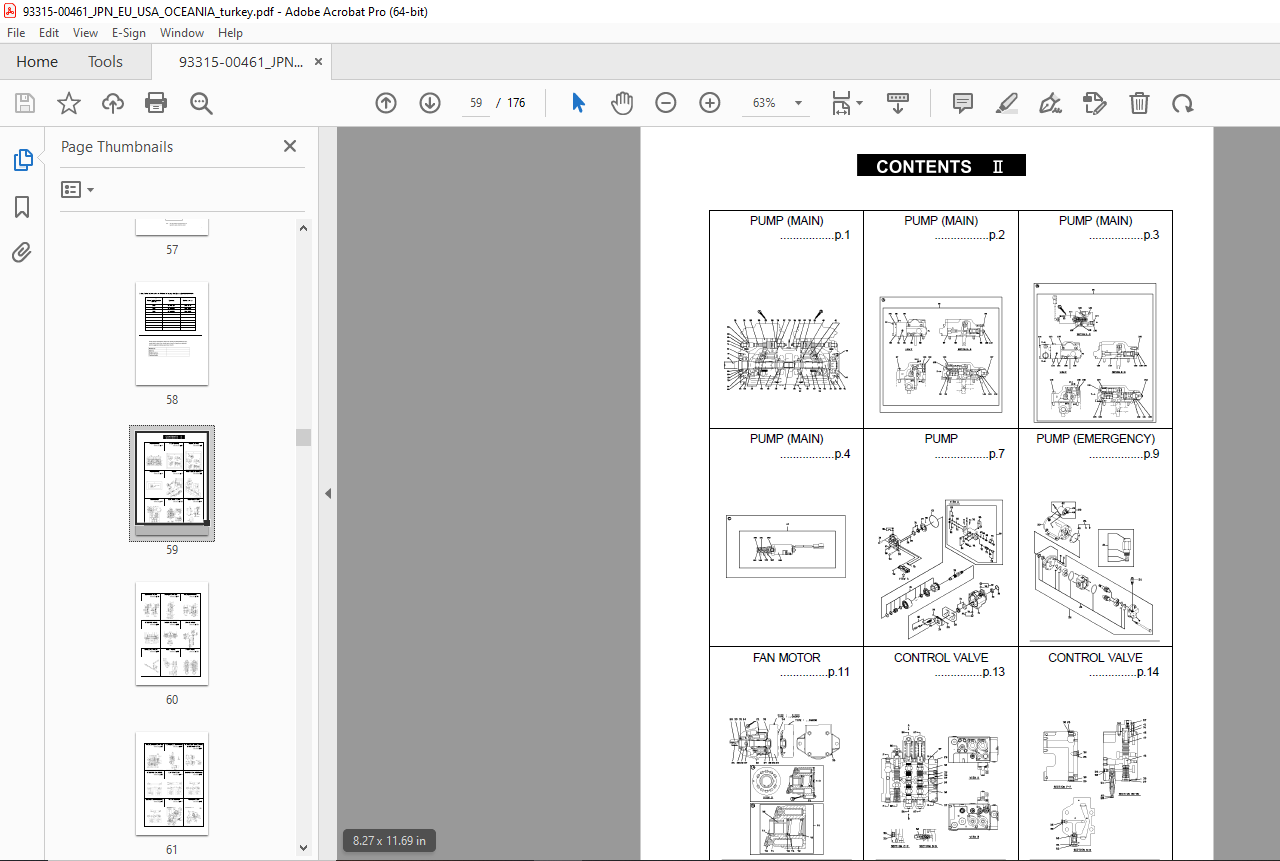
Task: Click the total page count 176
Action: [516, 103]
